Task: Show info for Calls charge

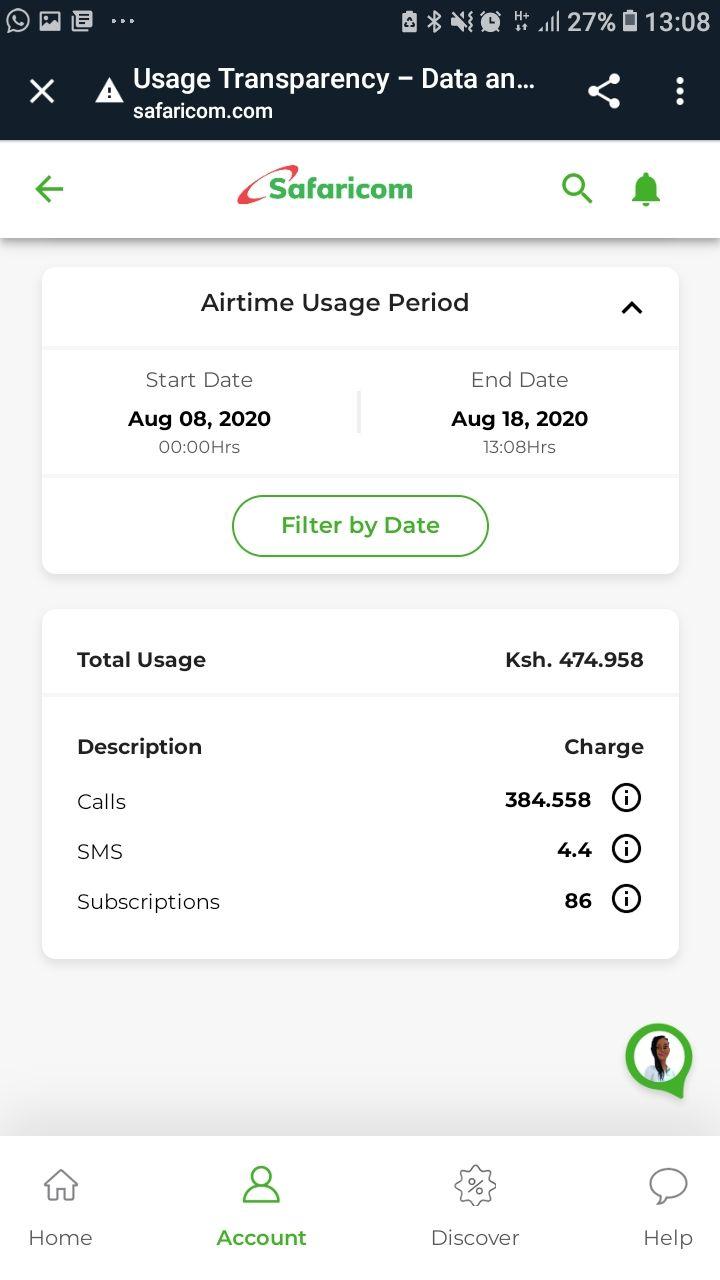Action: (626, 798)
